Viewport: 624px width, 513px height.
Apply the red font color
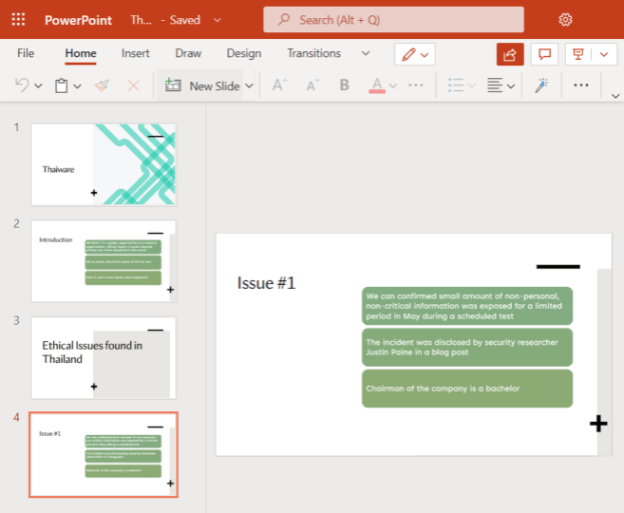pyautogui.click(x=377, y=86)
